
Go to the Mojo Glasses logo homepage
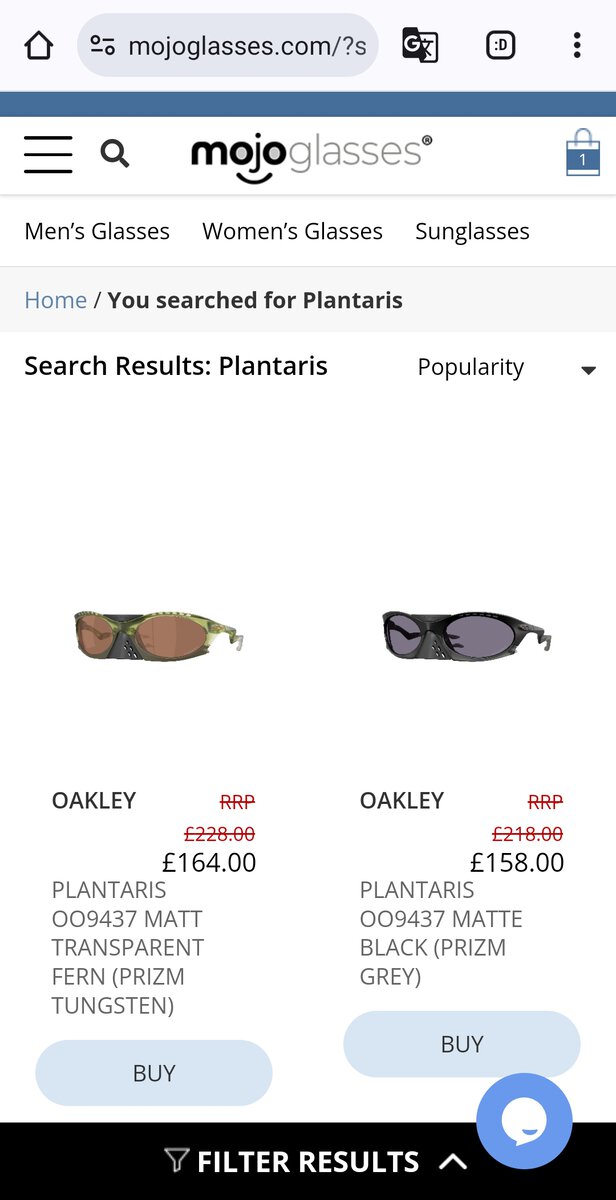[x=311, y=156]
